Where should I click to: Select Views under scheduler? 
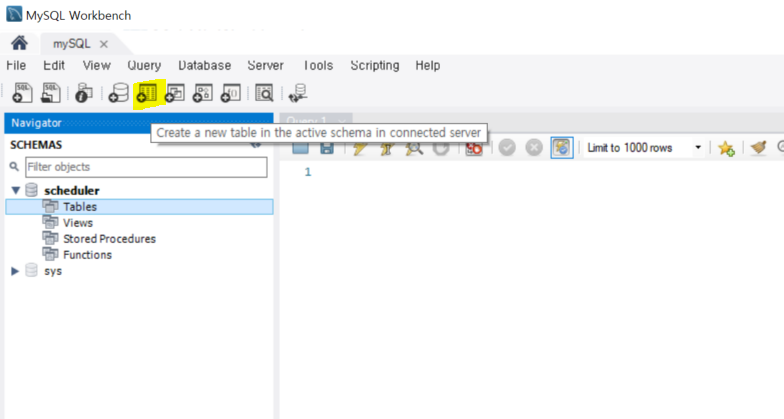[78, 222]
